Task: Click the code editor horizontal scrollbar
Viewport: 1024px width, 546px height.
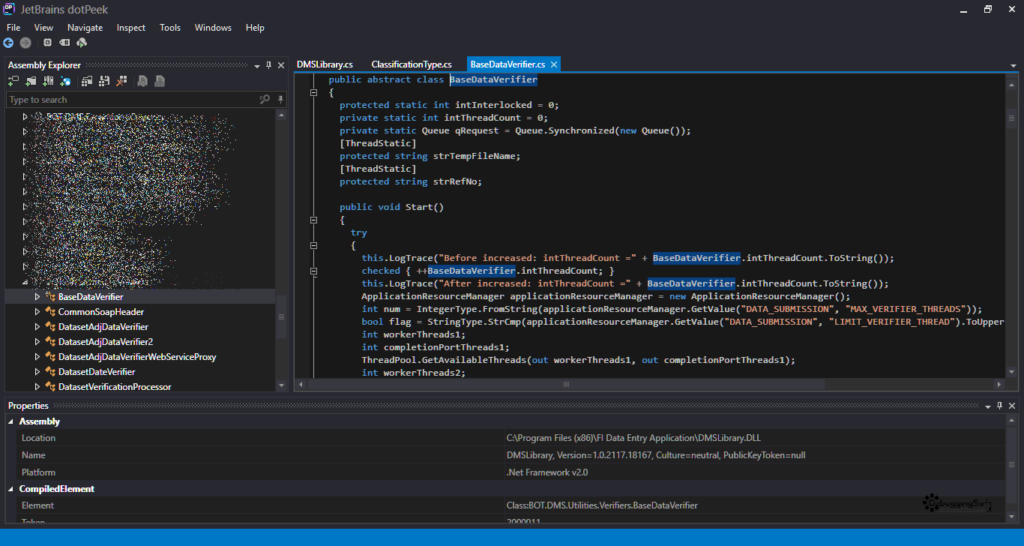Action: tap(566, 385)
